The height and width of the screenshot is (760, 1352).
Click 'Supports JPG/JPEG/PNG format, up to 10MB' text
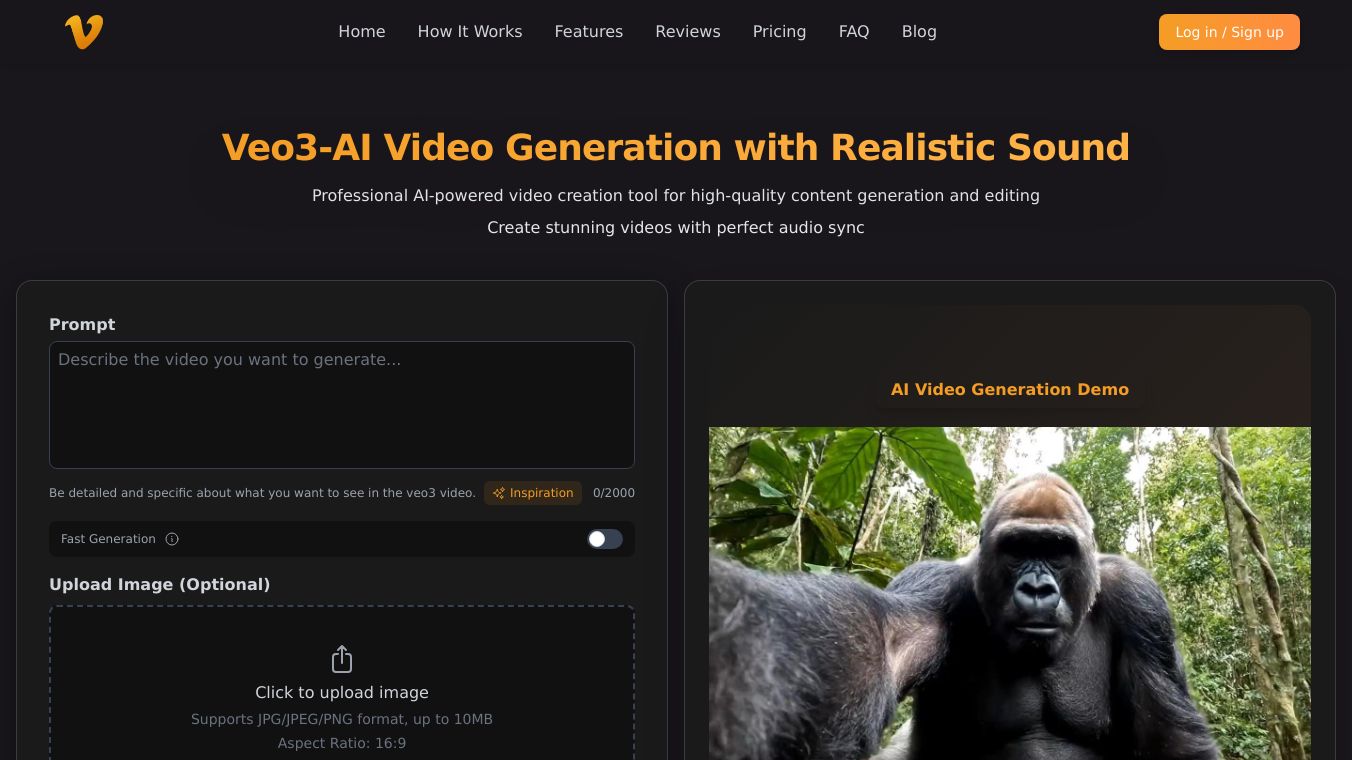click(342, 719)
